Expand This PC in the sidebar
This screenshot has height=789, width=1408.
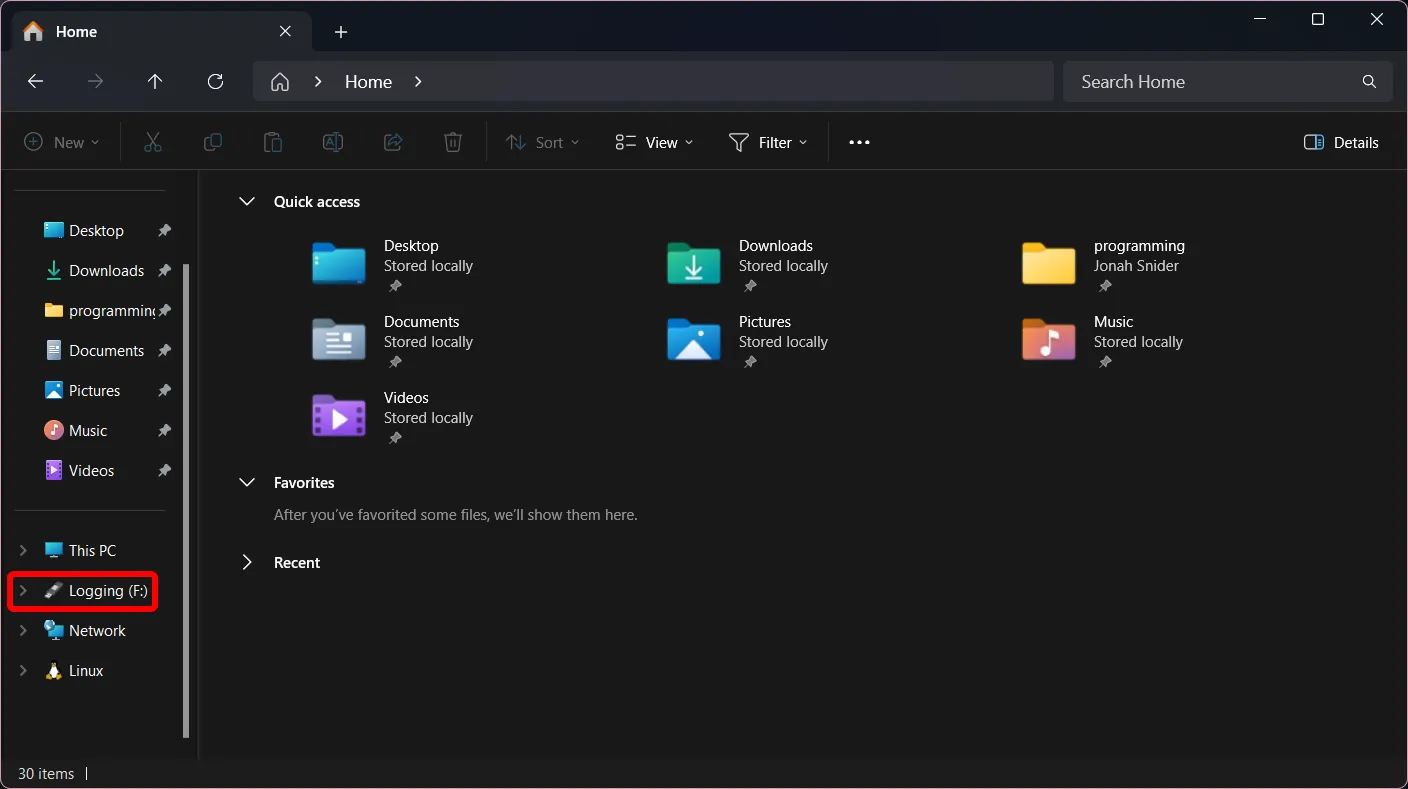click(22, 550)
